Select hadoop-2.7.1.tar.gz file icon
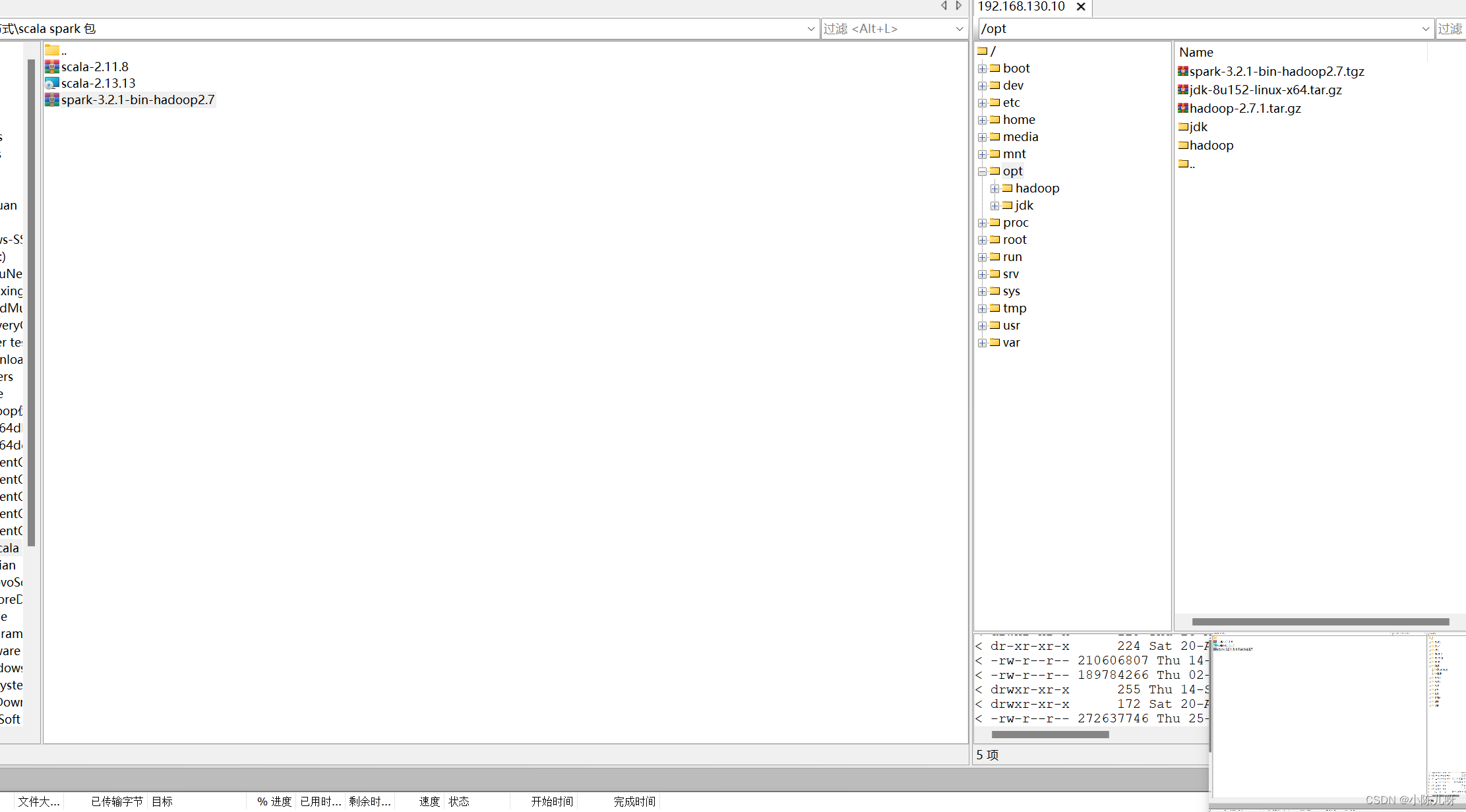The width and height of the screenshot is (1466, 812). 1183,108
